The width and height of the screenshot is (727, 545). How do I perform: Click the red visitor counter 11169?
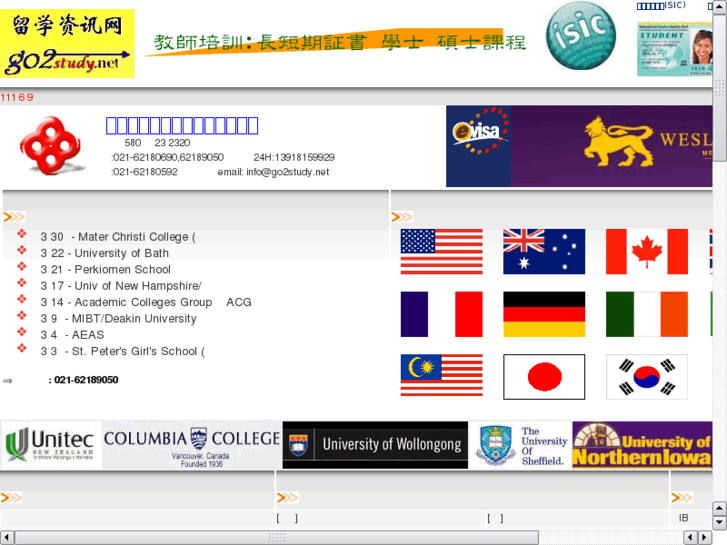17,97
